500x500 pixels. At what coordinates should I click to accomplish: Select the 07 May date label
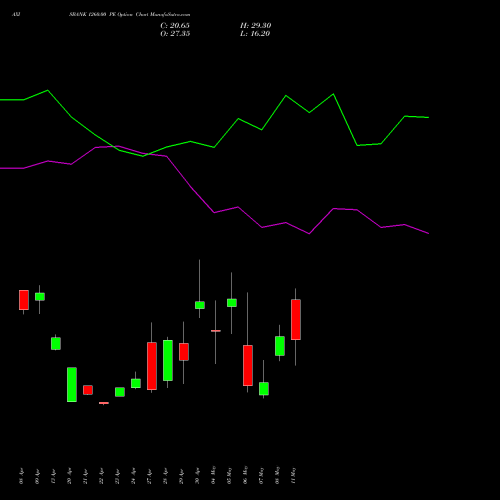(261, 475)
